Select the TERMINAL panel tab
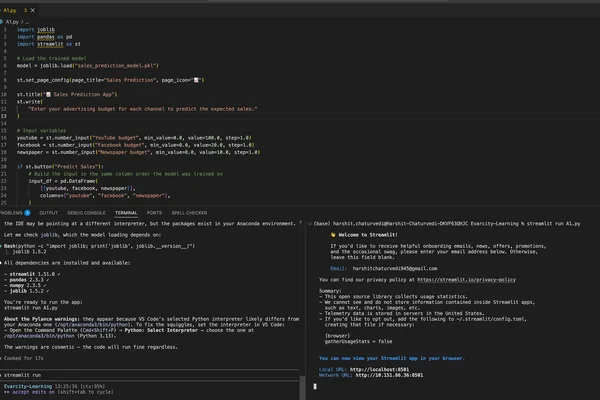Image resolution: width=600 pixels, height=400 pixels. click(x=126, y=213)
